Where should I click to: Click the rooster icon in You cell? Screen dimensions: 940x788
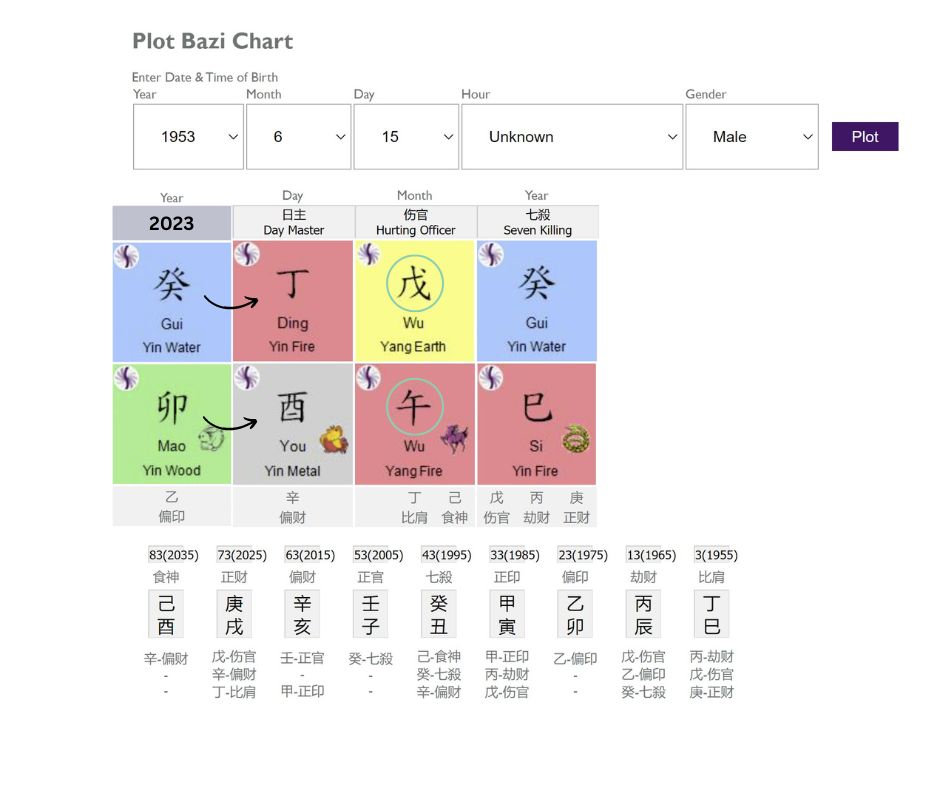point(334,440)
